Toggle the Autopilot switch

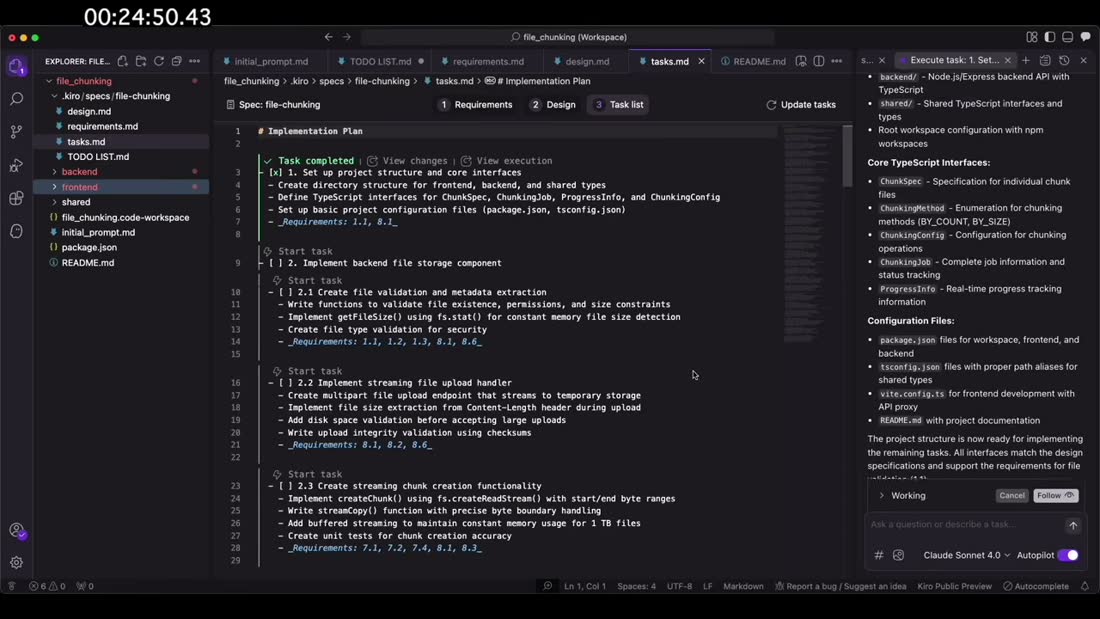point(1068,555)
